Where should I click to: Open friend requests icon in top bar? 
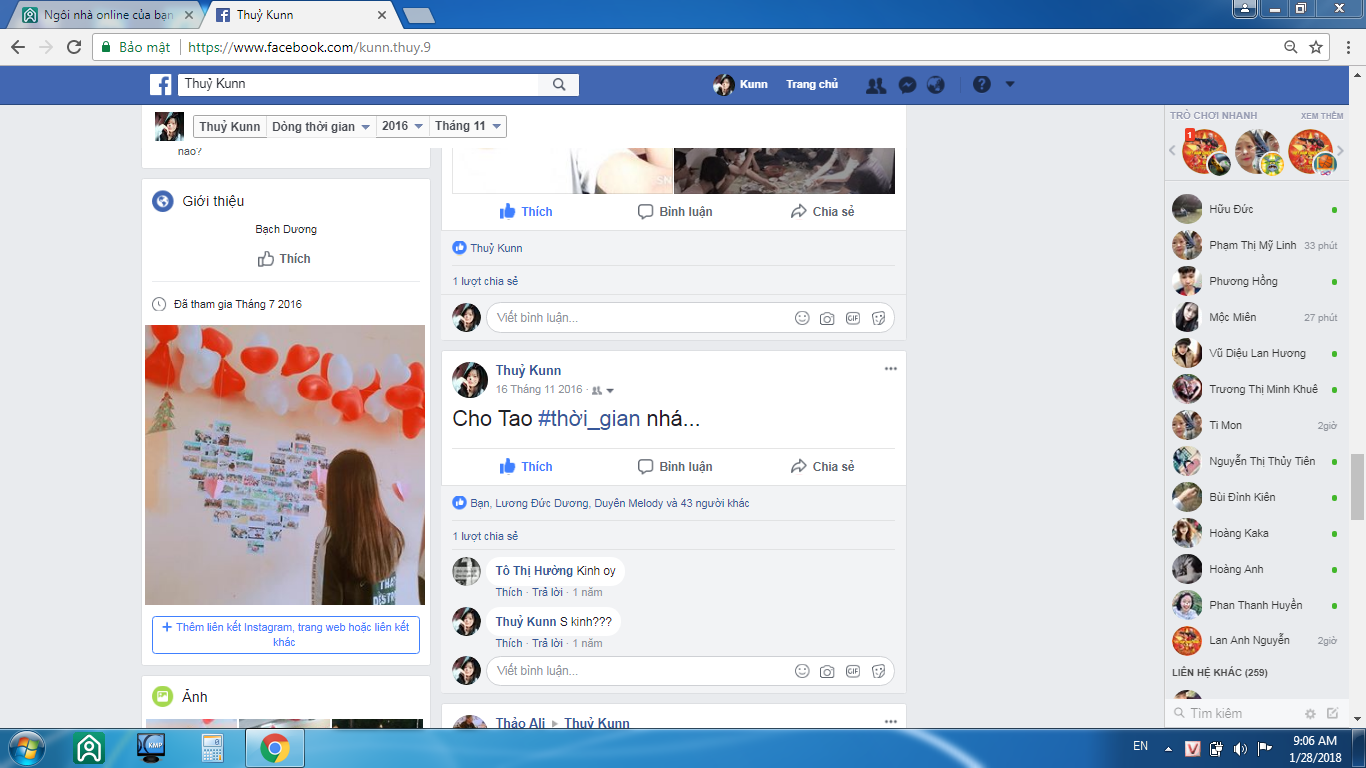point(876,85)
